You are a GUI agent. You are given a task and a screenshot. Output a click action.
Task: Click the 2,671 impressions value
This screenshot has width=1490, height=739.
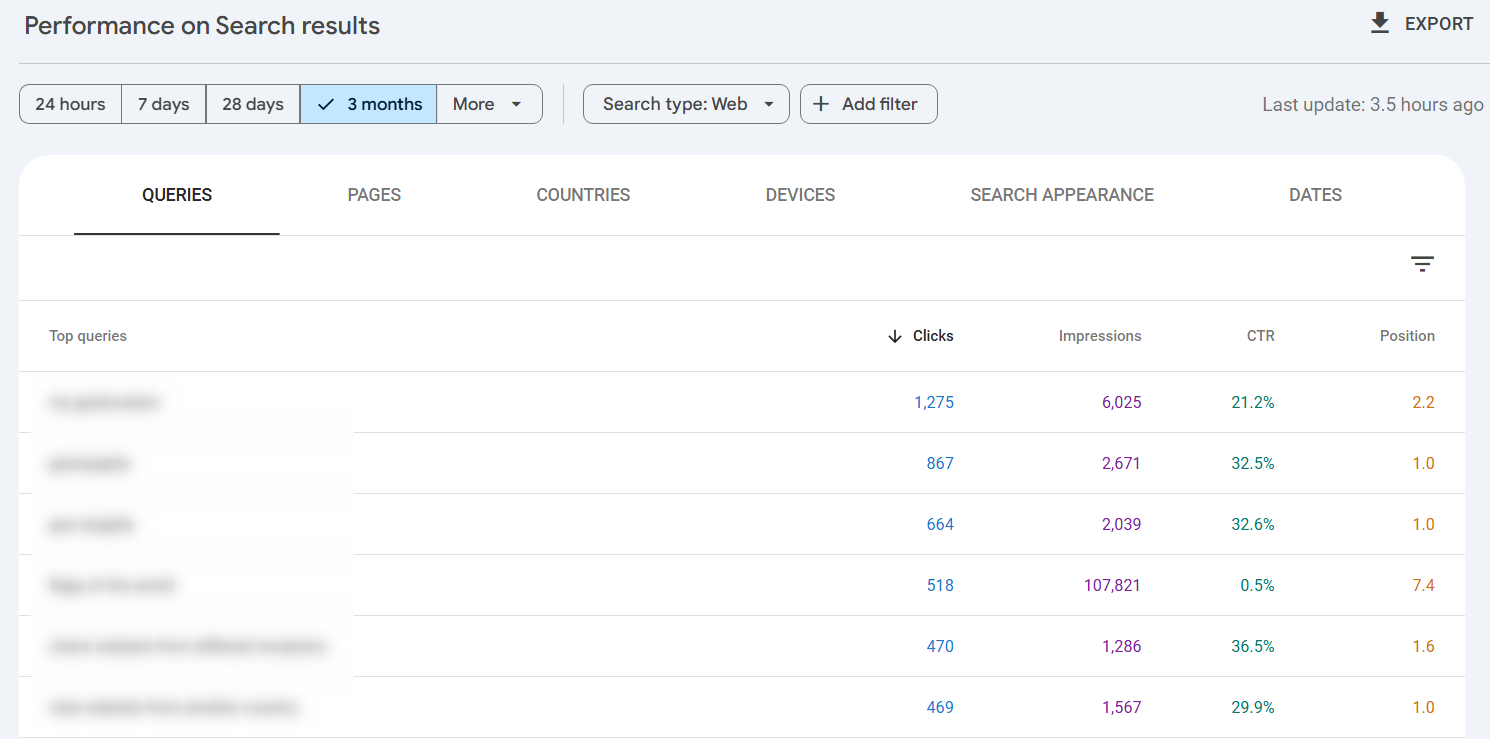1121,463
